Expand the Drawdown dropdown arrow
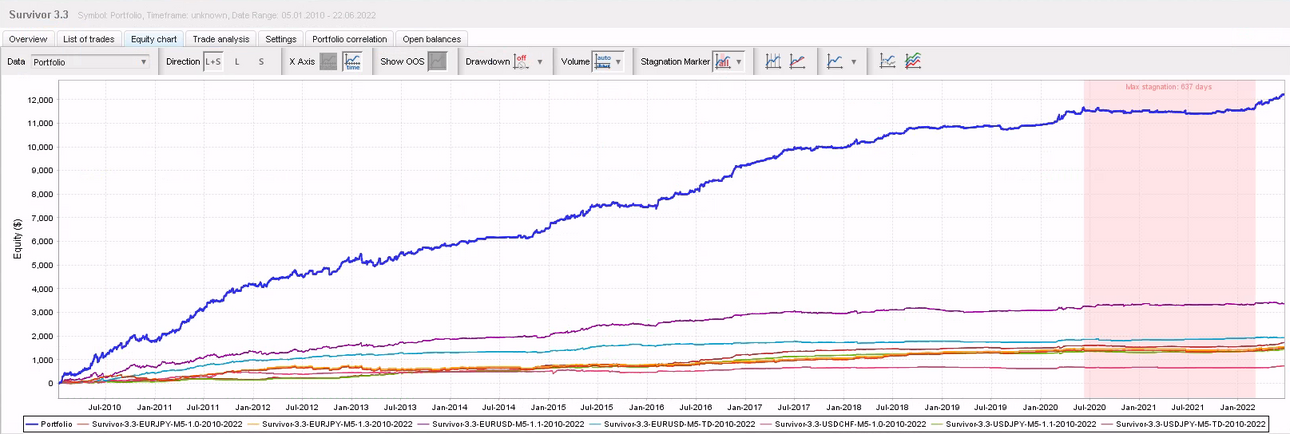This screenshot has height=434, width=1290. coord(540,62)
